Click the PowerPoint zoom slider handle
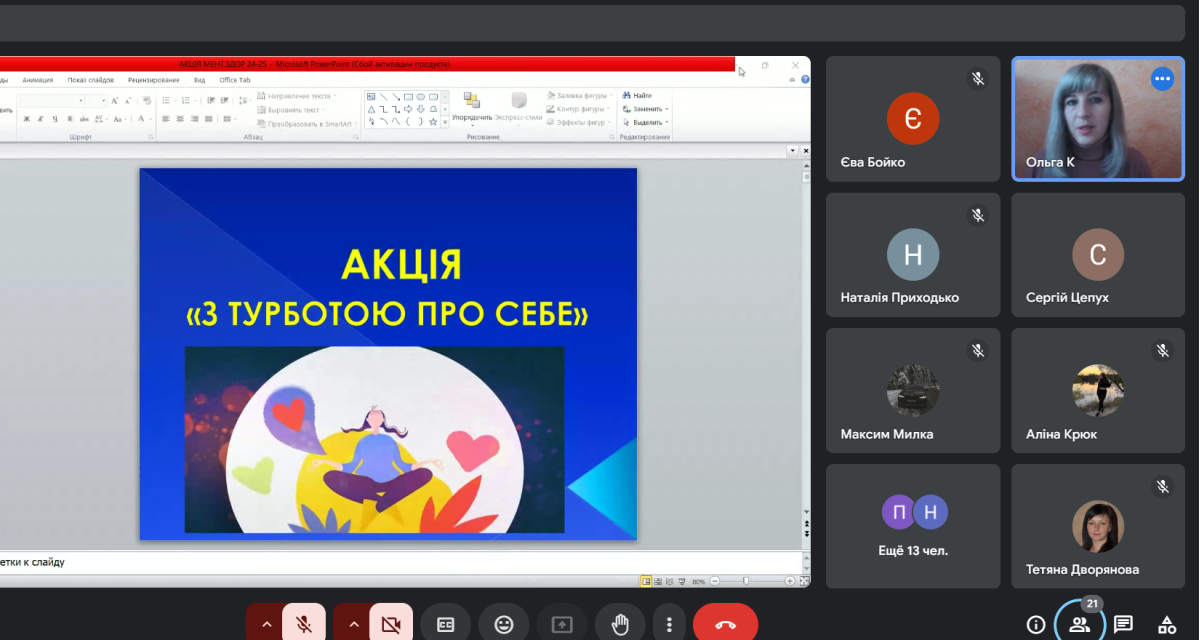The image size is (1200, 640). (x=746, y=581)
